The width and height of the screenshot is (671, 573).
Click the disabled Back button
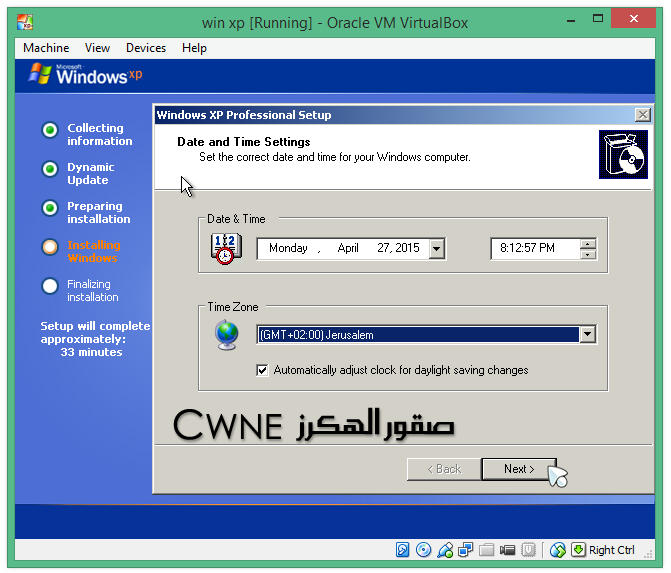coord(444,469)
